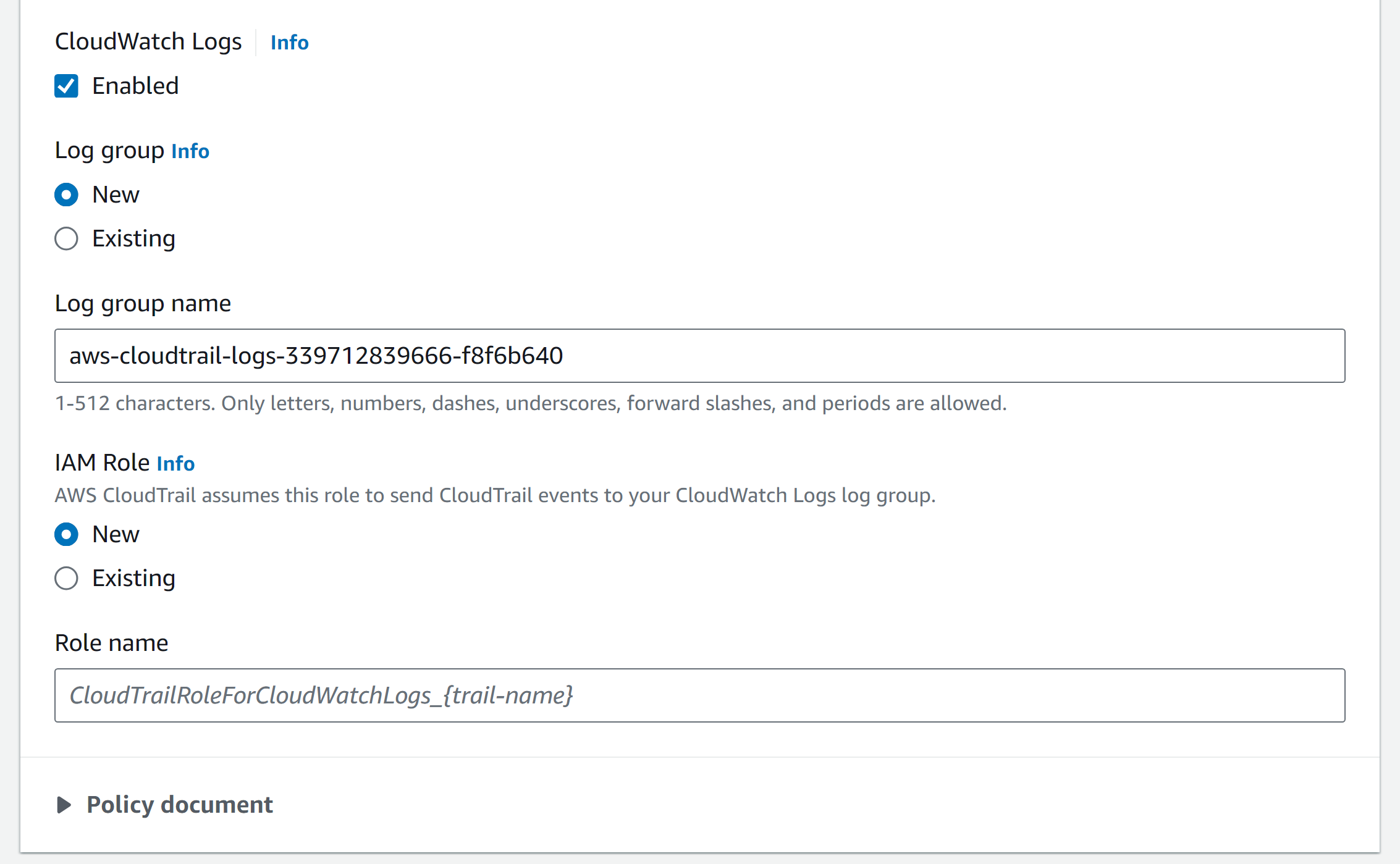
Task: Open the Log group Info link
Action: click(190, 151)
